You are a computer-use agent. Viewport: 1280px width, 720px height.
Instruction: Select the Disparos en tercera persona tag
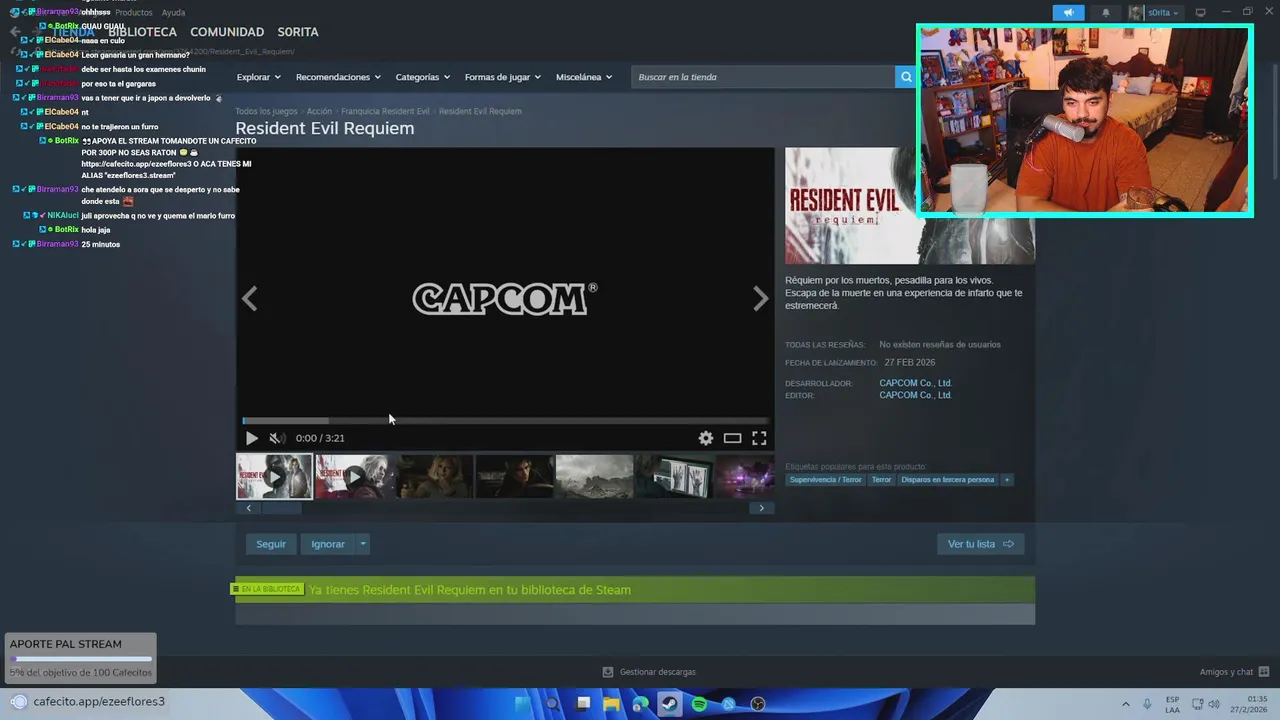coord(948,480)
